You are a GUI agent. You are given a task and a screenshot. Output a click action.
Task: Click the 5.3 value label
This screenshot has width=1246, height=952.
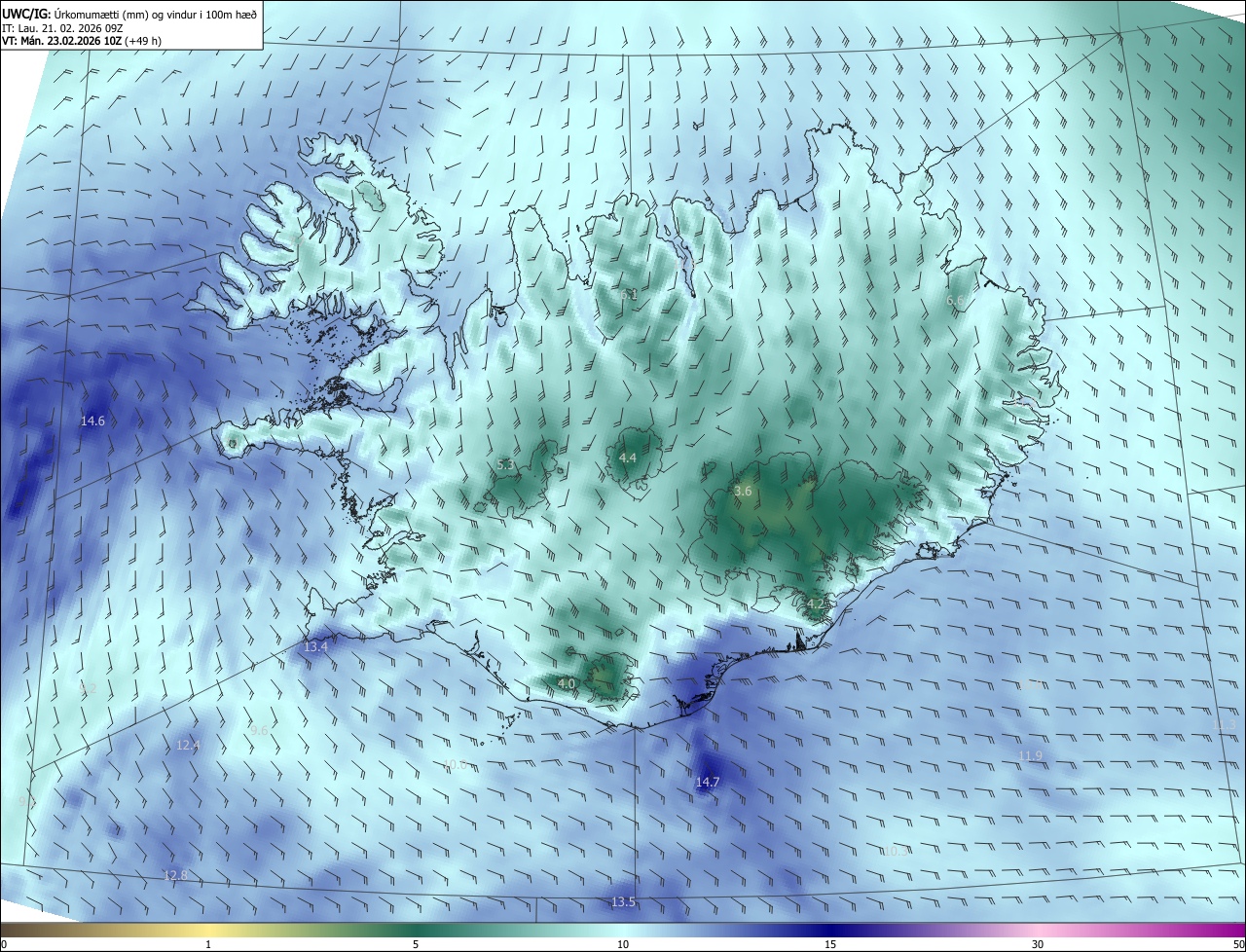pos(505,465)
